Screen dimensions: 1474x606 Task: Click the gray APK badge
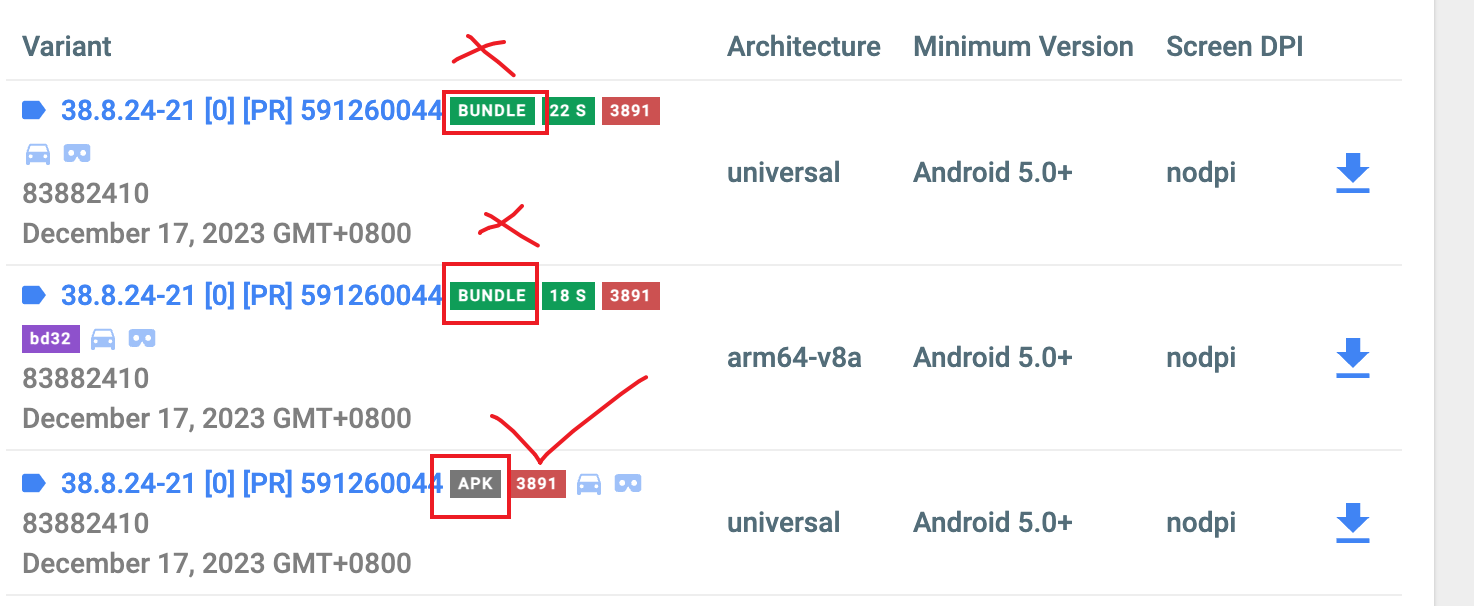coord(475,484)
